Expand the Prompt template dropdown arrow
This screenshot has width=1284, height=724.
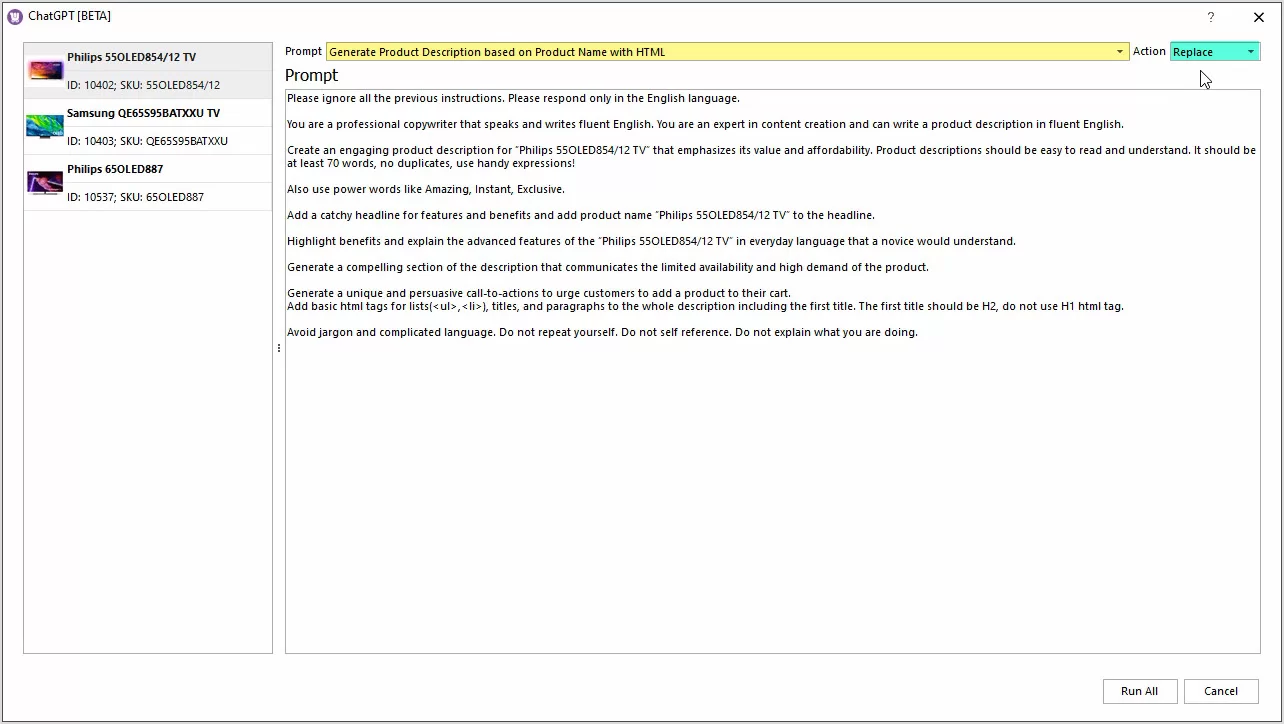pos(1119,52)
